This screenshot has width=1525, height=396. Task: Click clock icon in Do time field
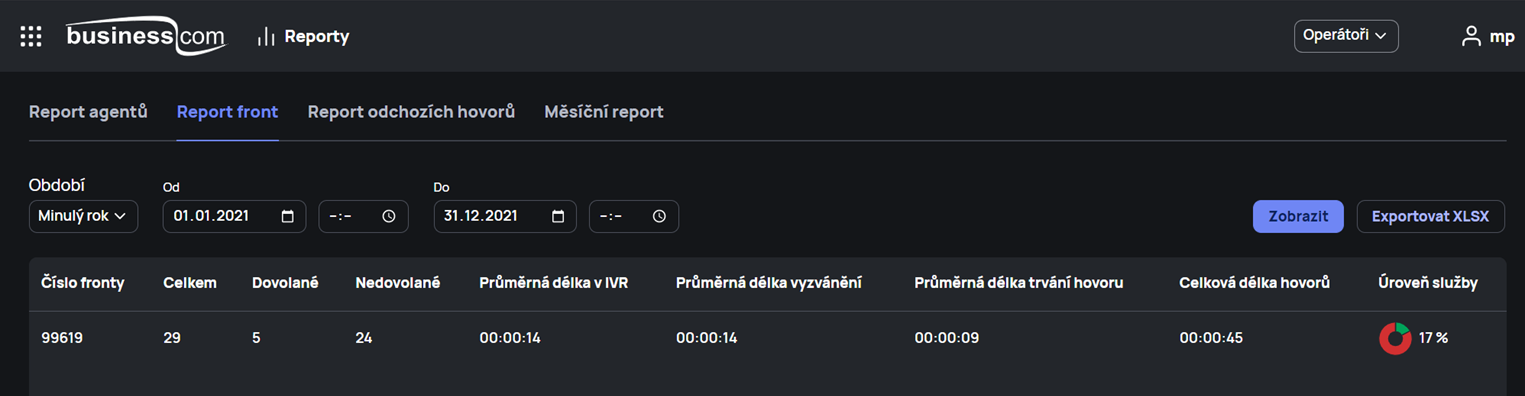[x=659, y=216]
